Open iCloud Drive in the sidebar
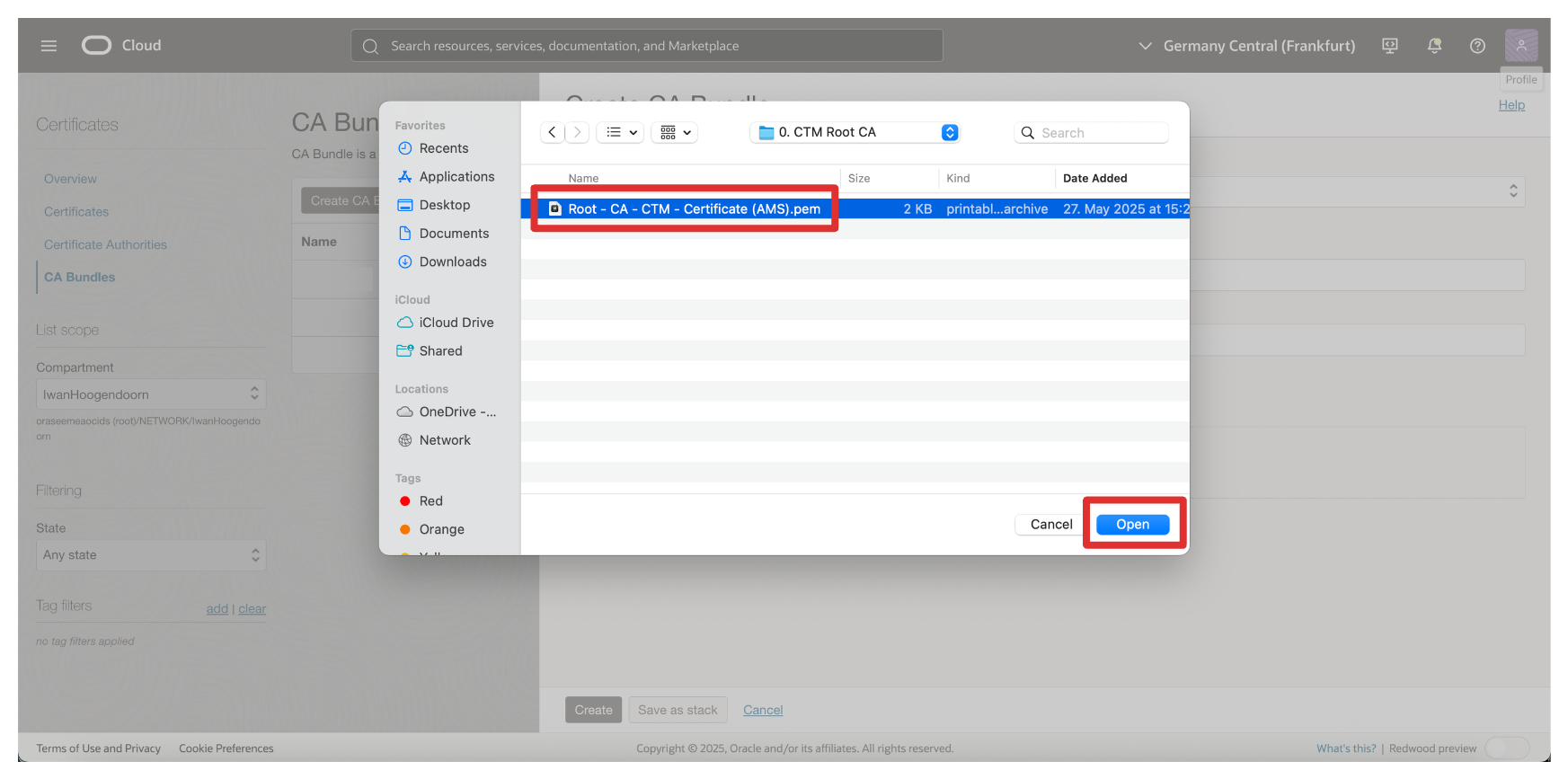 [x=456, y=323]
